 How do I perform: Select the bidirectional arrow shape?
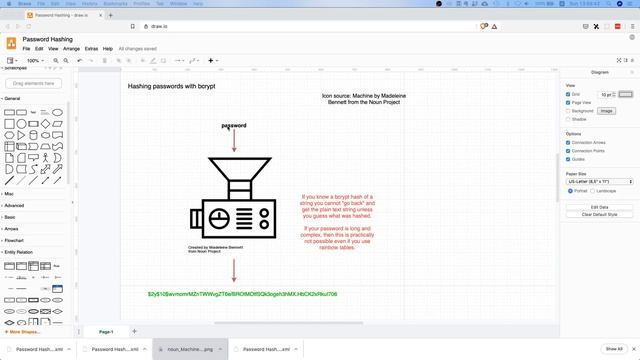tap(45, 169)
